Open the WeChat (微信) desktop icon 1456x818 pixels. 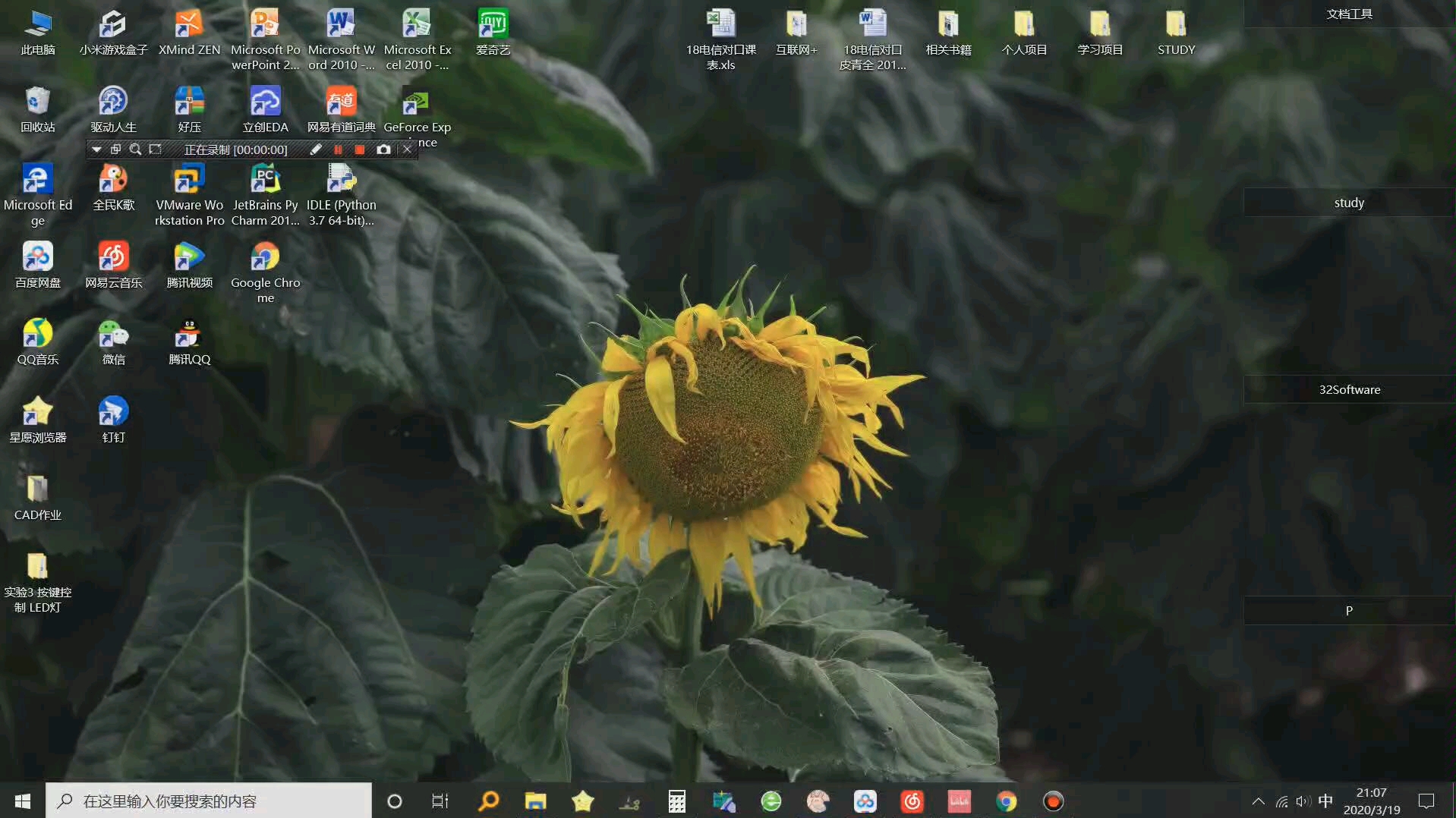113,335
